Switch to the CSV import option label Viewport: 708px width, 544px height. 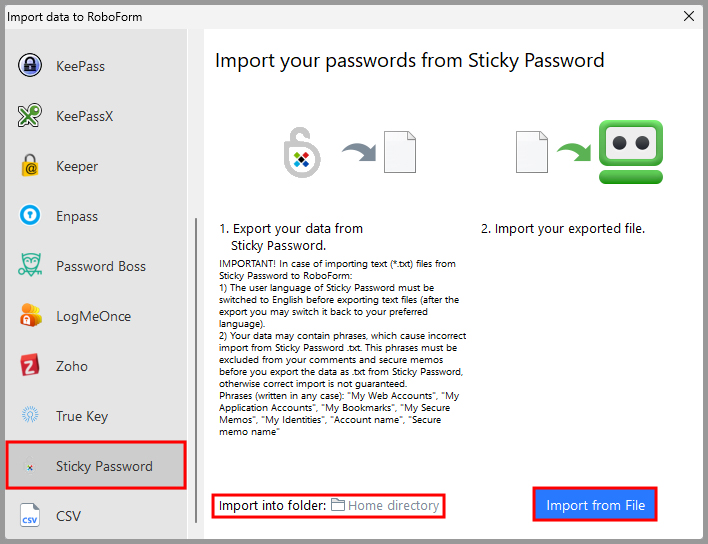pyautogui.click(x=69, y=516)
